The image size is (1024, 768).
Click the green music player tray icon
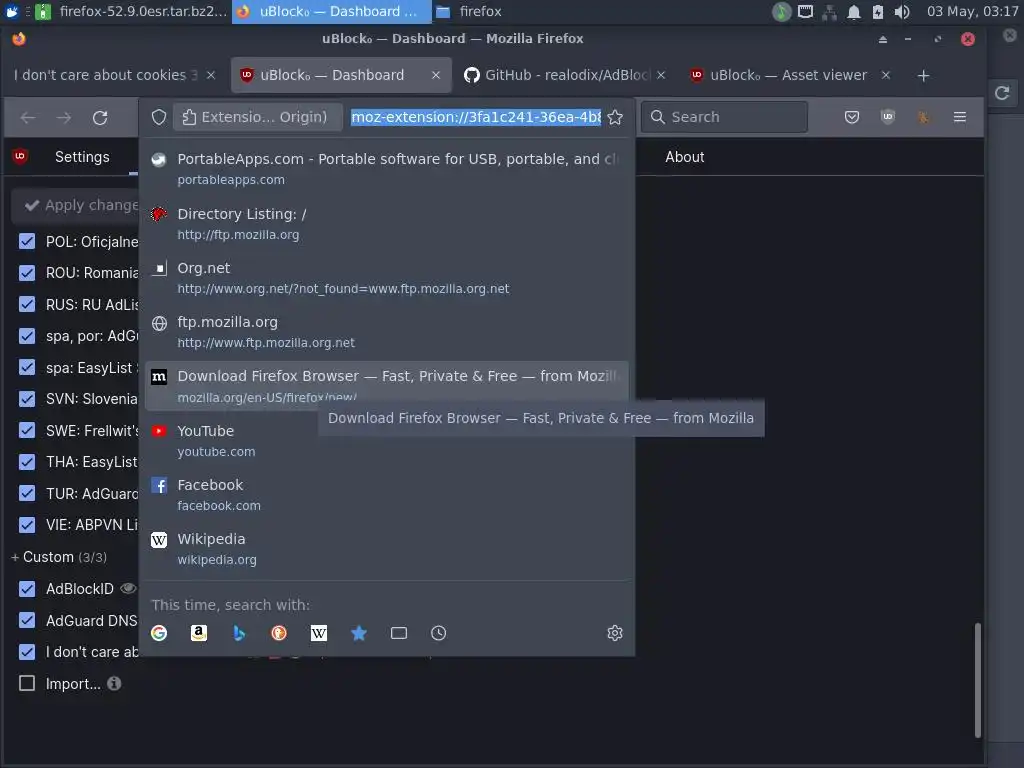click(x=781, y=12)
